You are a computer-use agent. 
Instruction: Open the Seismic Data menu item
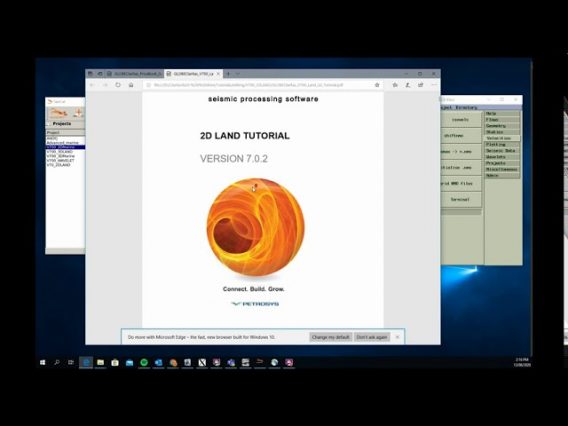click(x=502, y=151)
